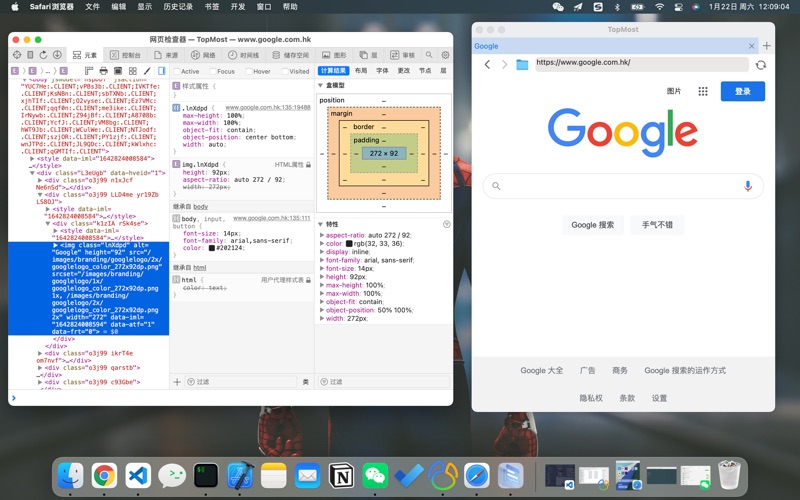Click the back arrow in TopMost browser
The width and height of the screenshot is (800, 500).
pyautogui.click(x=487, y=65)
